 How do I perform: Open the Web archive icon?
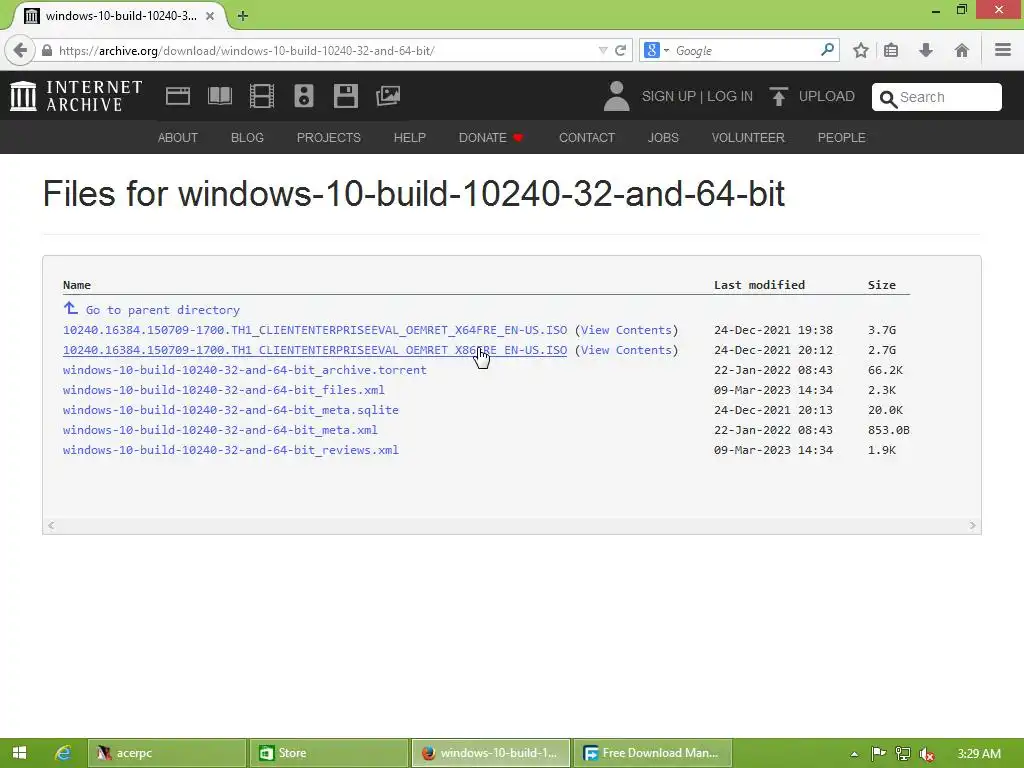(x=178, y=96)
